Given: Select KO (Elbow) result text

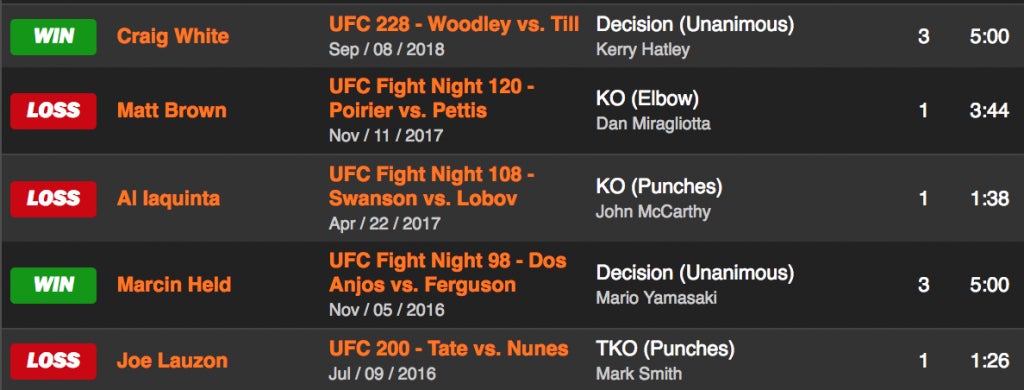Looking at the screenshot, I should (647, 99).
